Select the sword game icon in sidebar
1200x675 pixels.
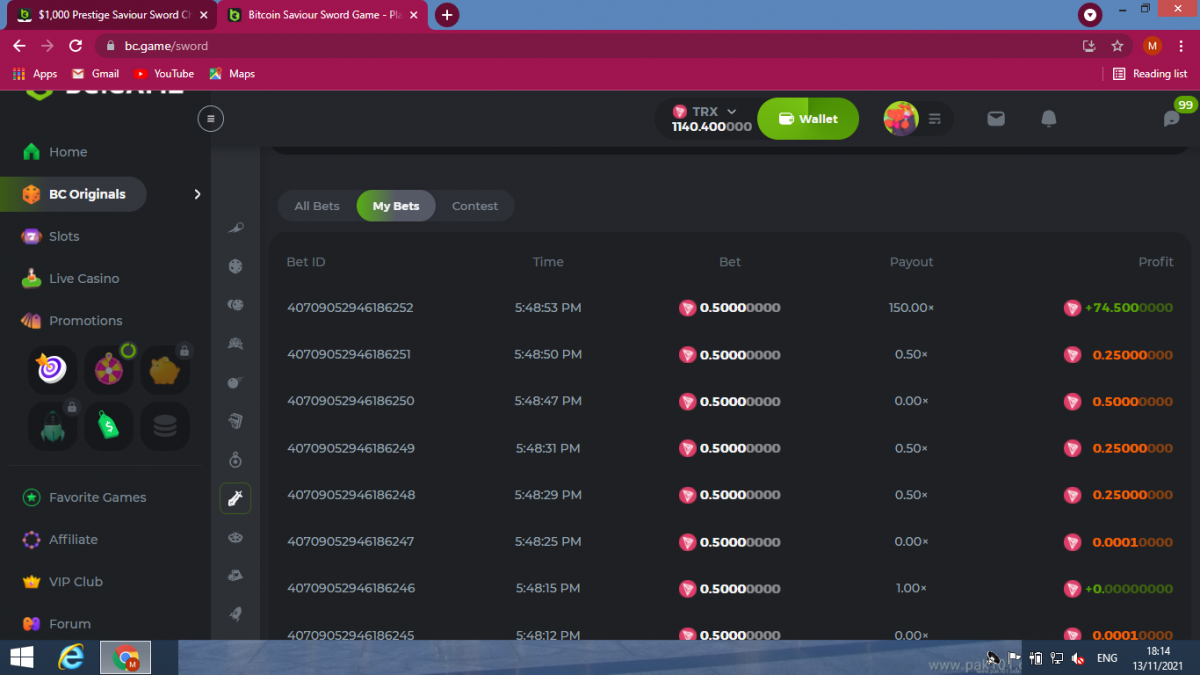pyautogui.click(x=235, y=498)
